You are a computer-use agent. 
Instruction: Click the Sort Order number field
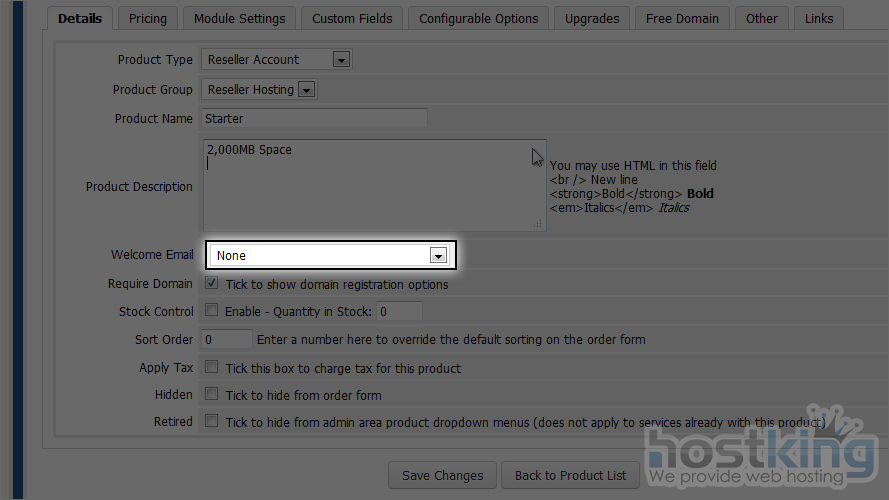point(226,340)
